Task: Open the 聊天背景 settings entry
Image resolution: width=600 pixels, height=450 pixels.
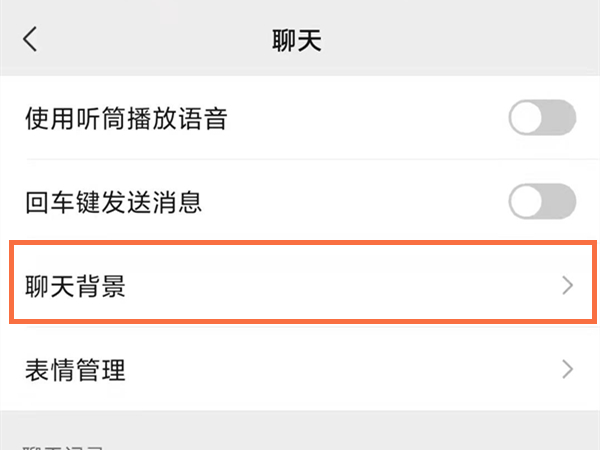Action: click(75, 287)
